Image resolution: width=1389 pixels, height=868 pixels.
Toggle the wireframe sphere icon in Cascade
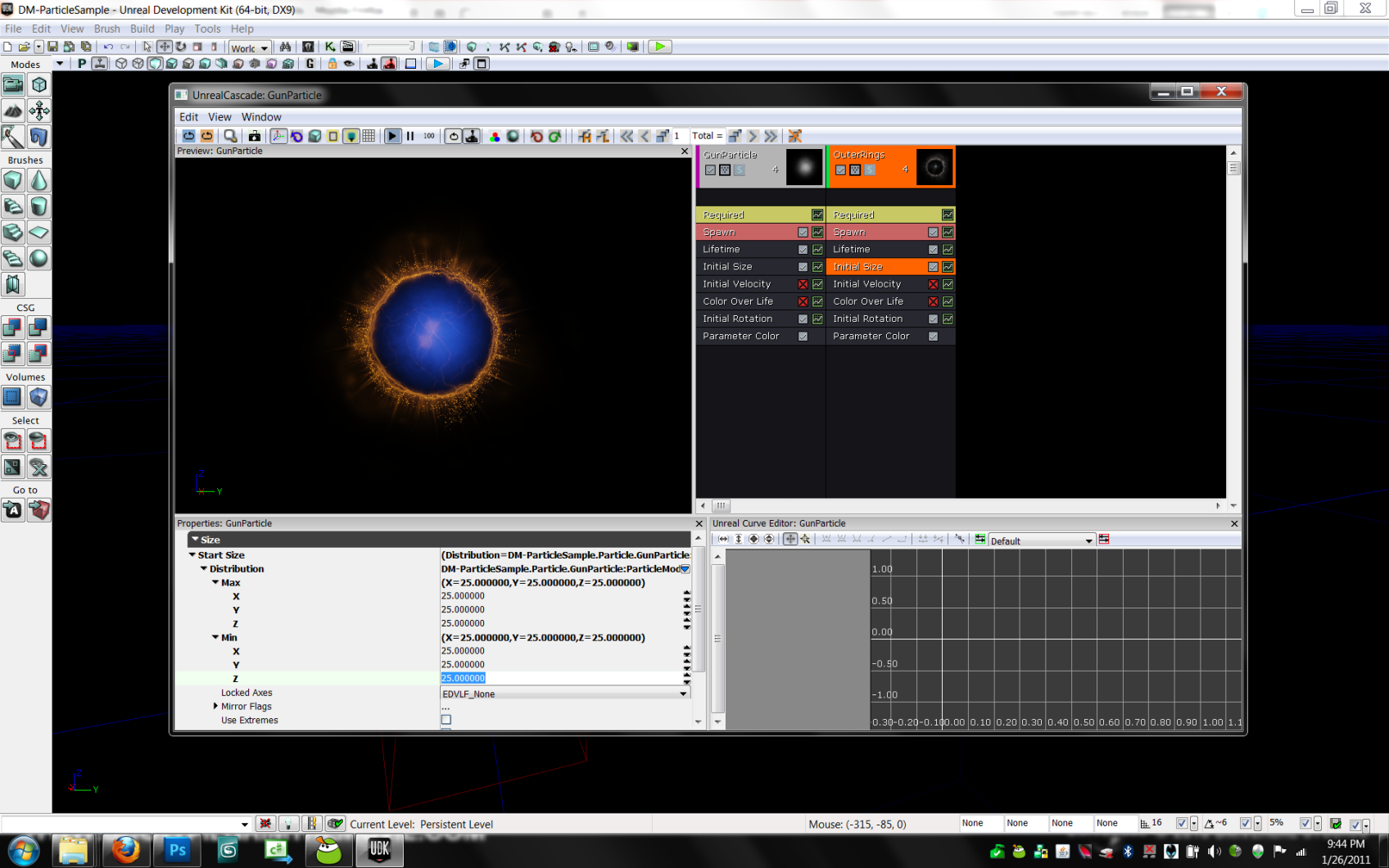513,136
